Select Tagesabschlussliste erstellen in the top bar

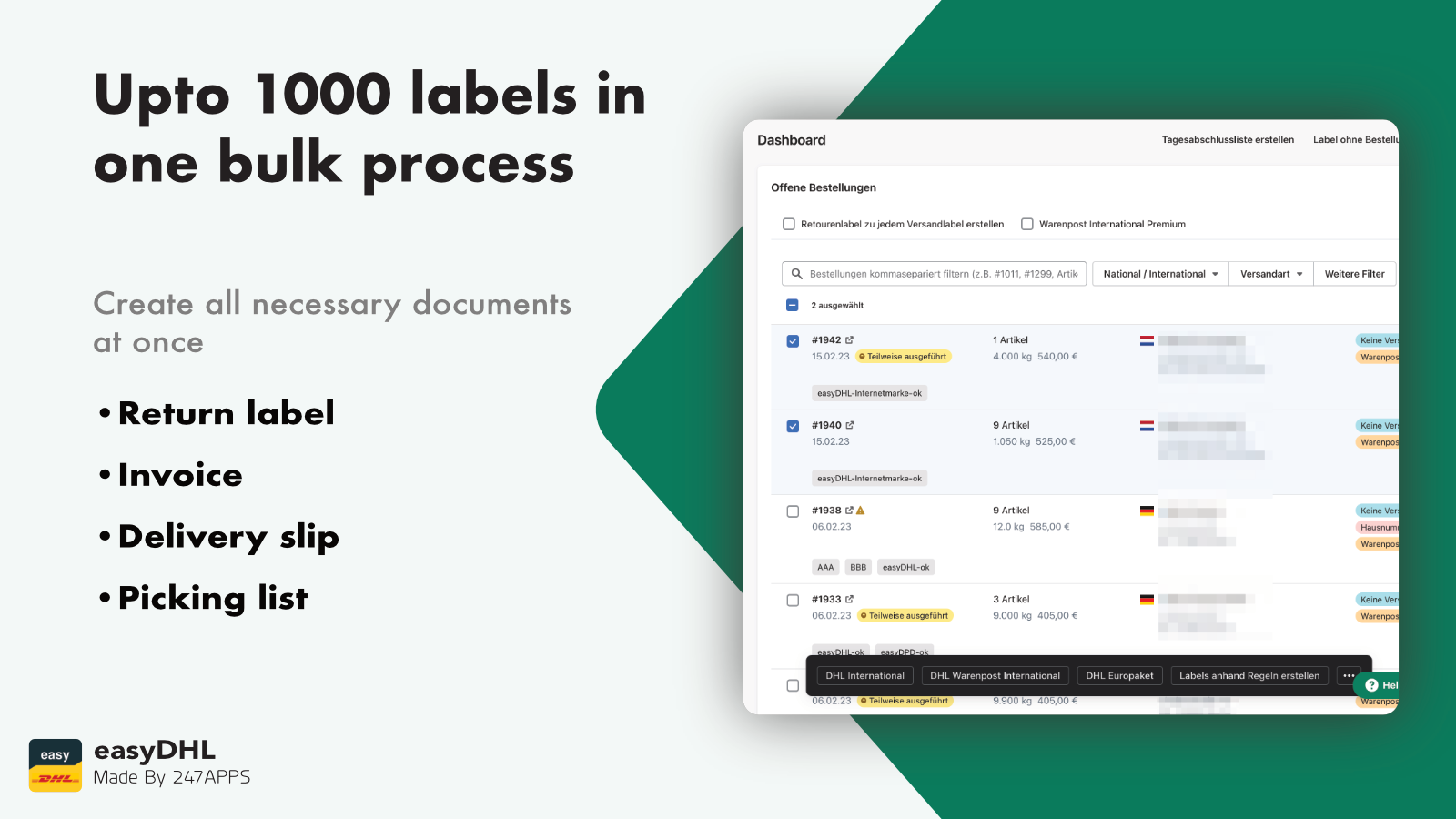click(x=1228, y=140)
